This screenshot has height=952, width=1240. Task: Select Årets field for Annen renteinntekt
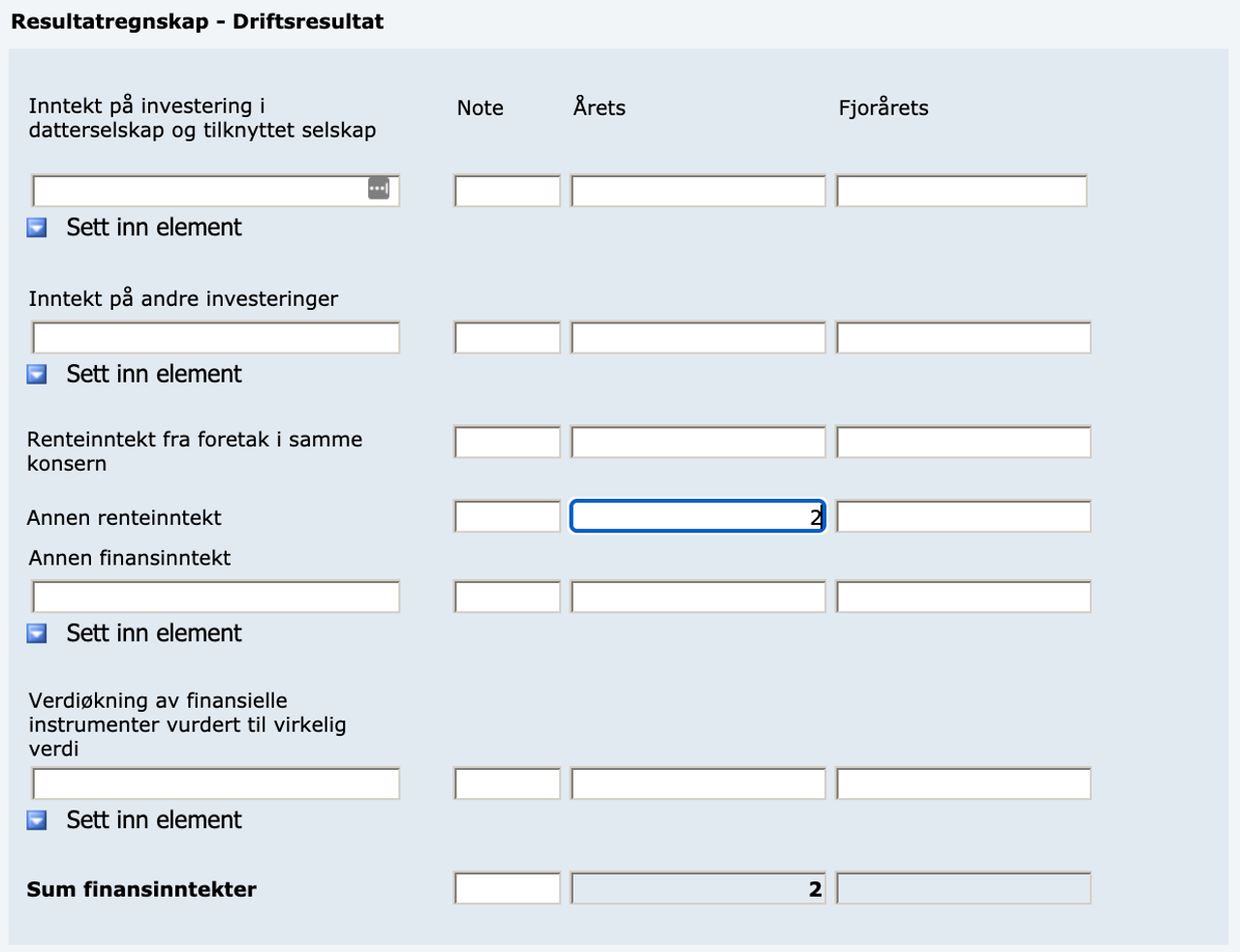pos(697,516)
